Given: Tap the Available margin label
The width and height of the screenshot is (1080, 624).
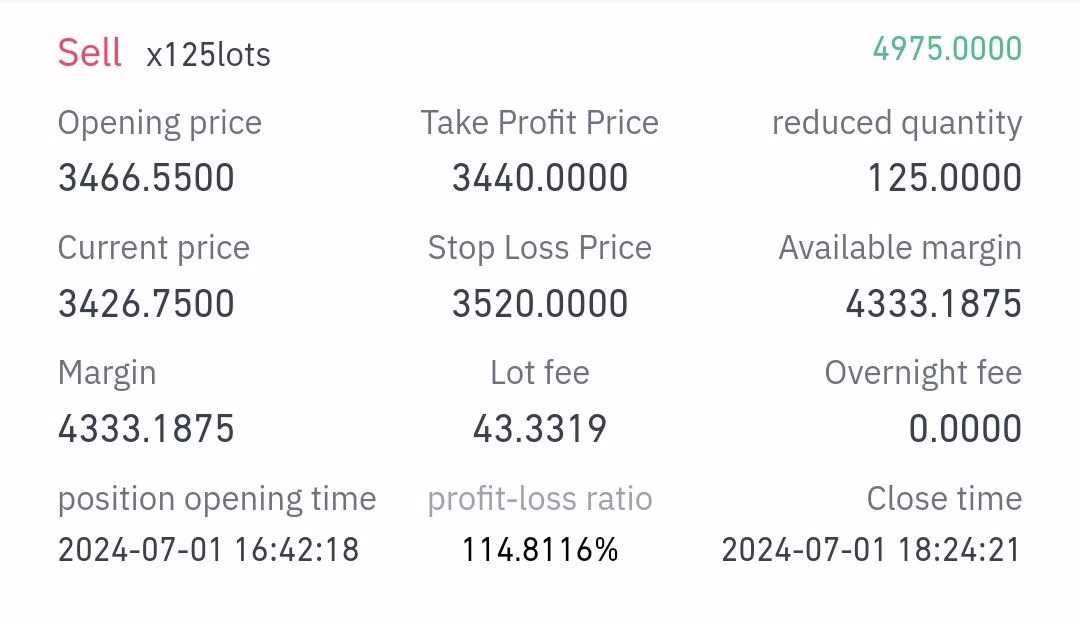Looking at the screenshot, I should coord(900,248).
